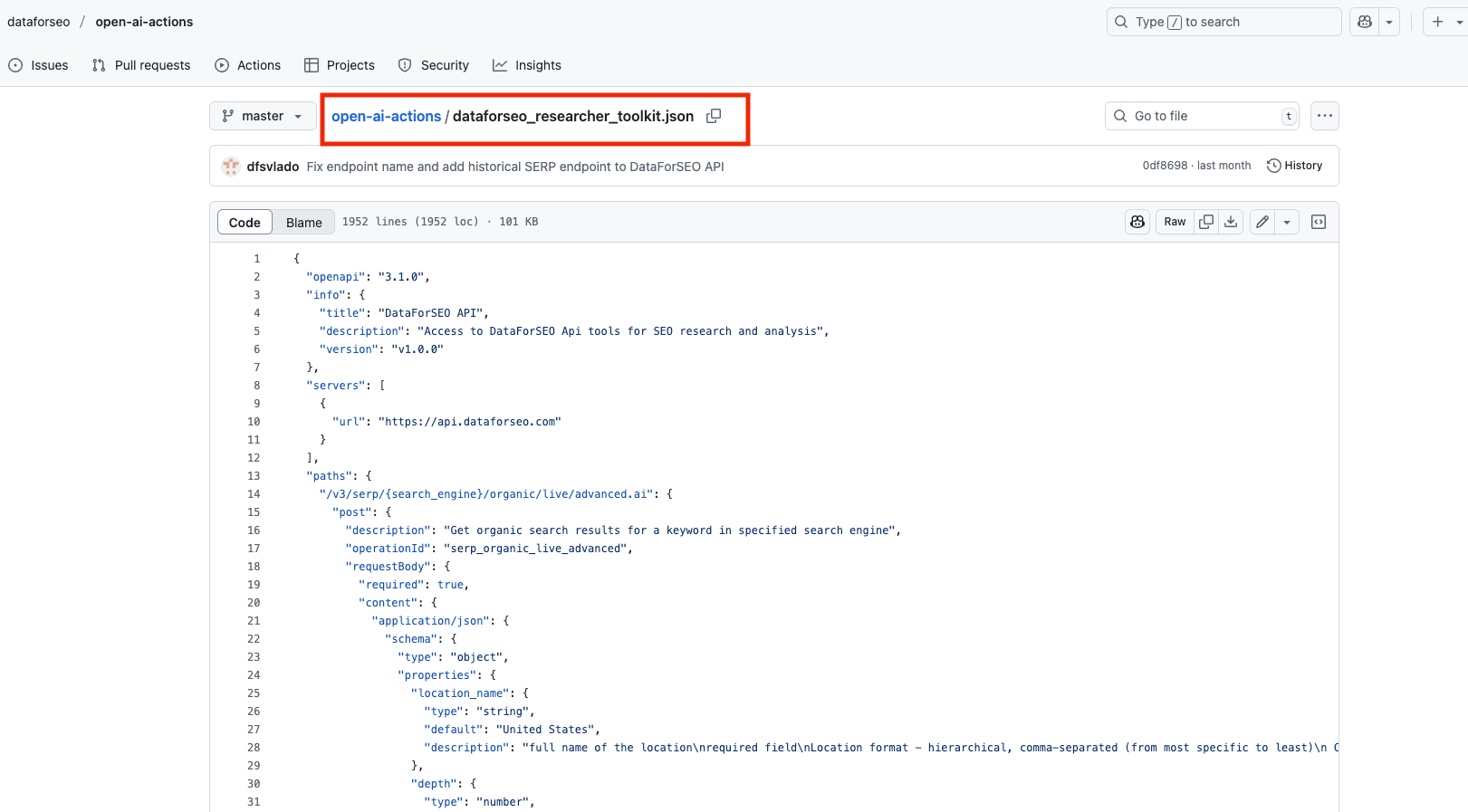Ask Copilot about this file icon
Viewport: 1468px width, 812px height.
(1137, 222)
